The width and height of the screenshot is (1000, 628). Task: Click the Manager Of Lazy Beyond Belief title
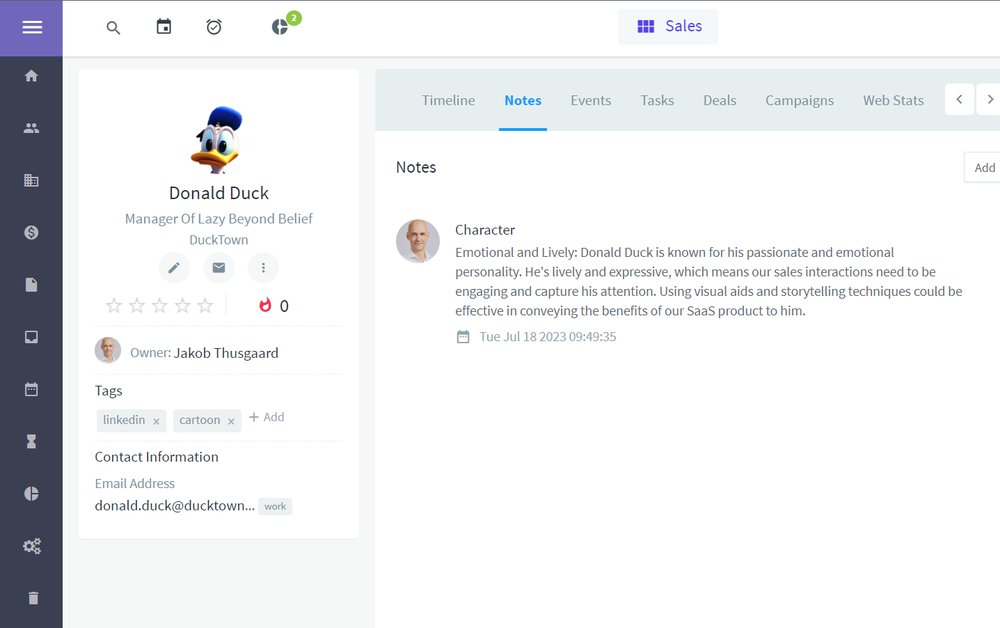(219, 219)
